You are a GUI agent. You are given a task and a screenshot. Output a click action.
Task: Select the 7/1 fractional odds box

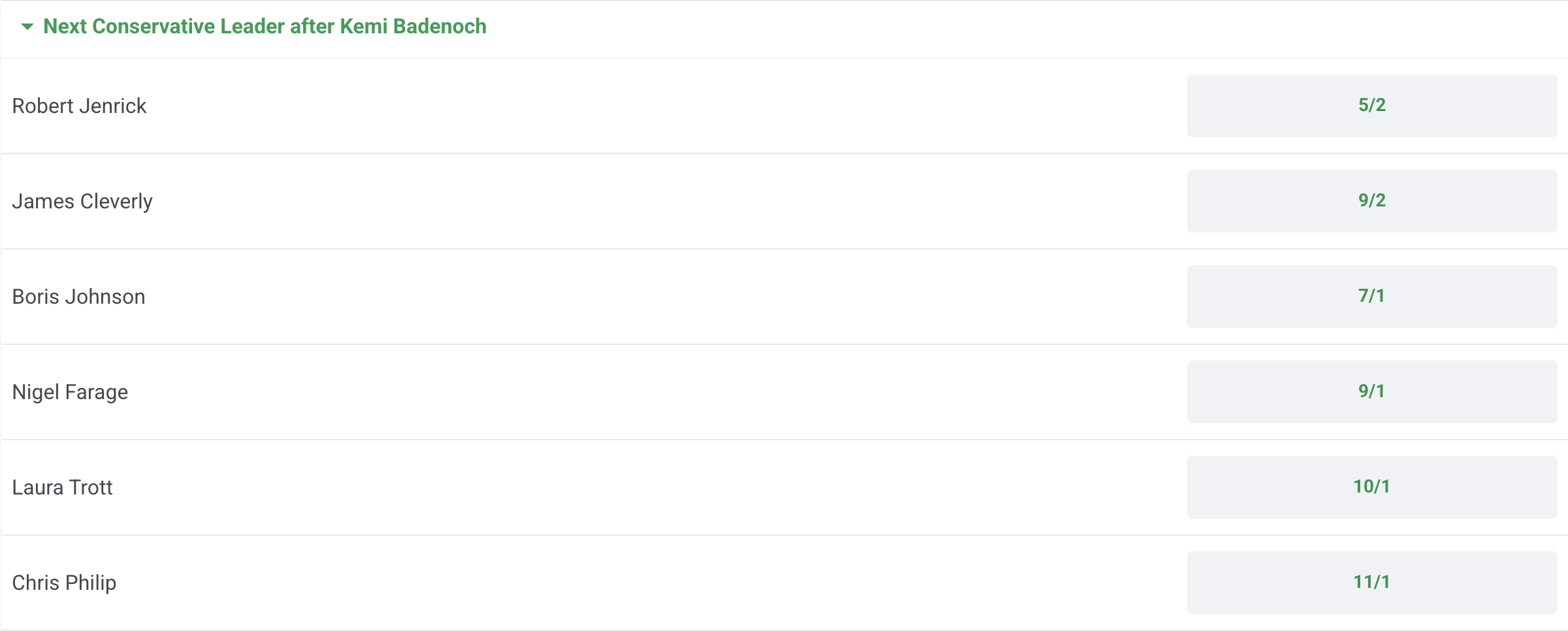pyautogui.click(x=1372, y=297)
